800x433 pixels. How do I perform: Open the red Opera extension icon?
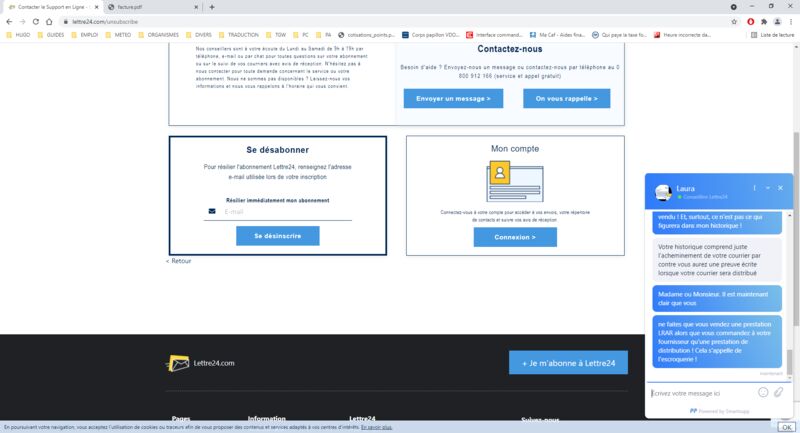pos(751,22)
